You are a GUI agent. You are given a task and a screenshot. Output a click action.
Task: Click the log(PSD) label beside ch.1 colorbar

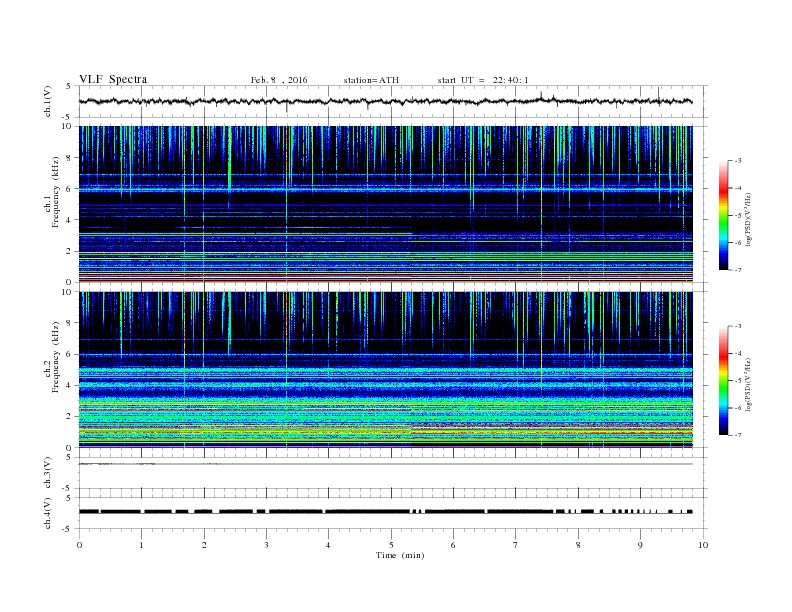click(749, 220)
